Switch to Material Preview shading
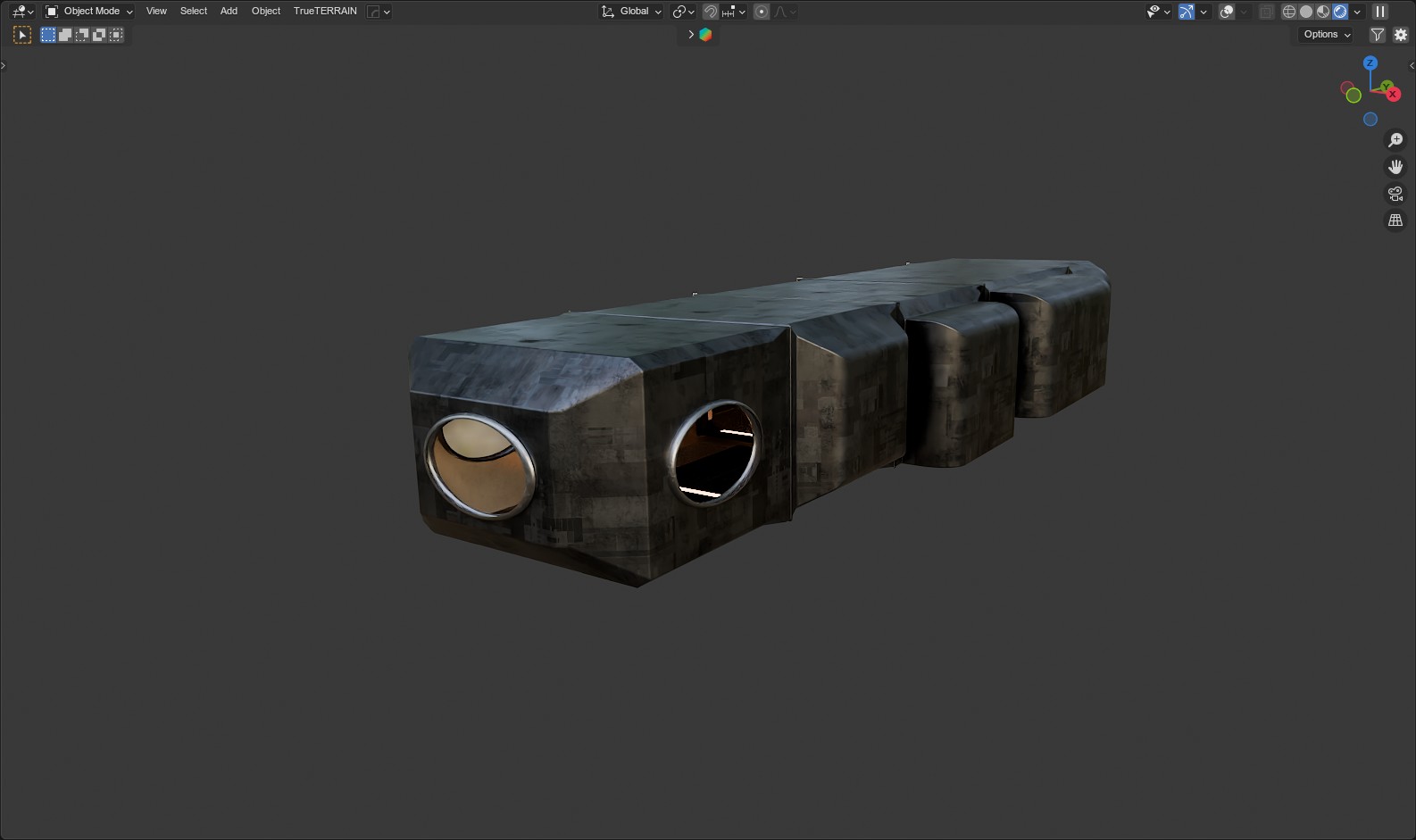 1323,12
